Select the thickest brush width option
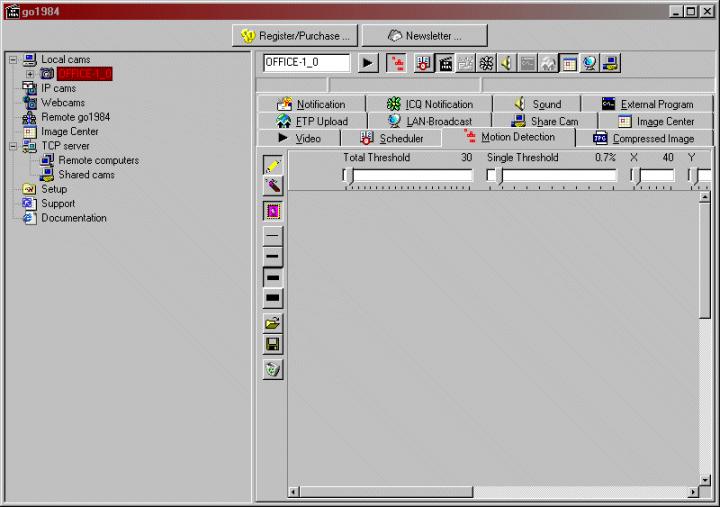Screen dimensions: 720x507 (x=273, y=299)
